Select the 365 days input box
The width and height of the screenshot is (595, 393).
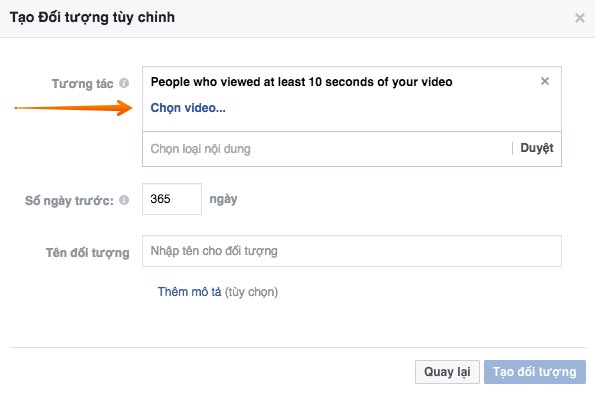(x=172, y=199)
